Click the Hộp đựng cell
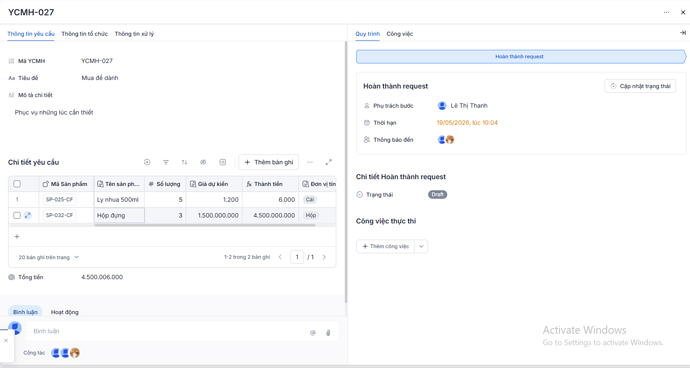 pyautogui.click(x=119, y=216)
